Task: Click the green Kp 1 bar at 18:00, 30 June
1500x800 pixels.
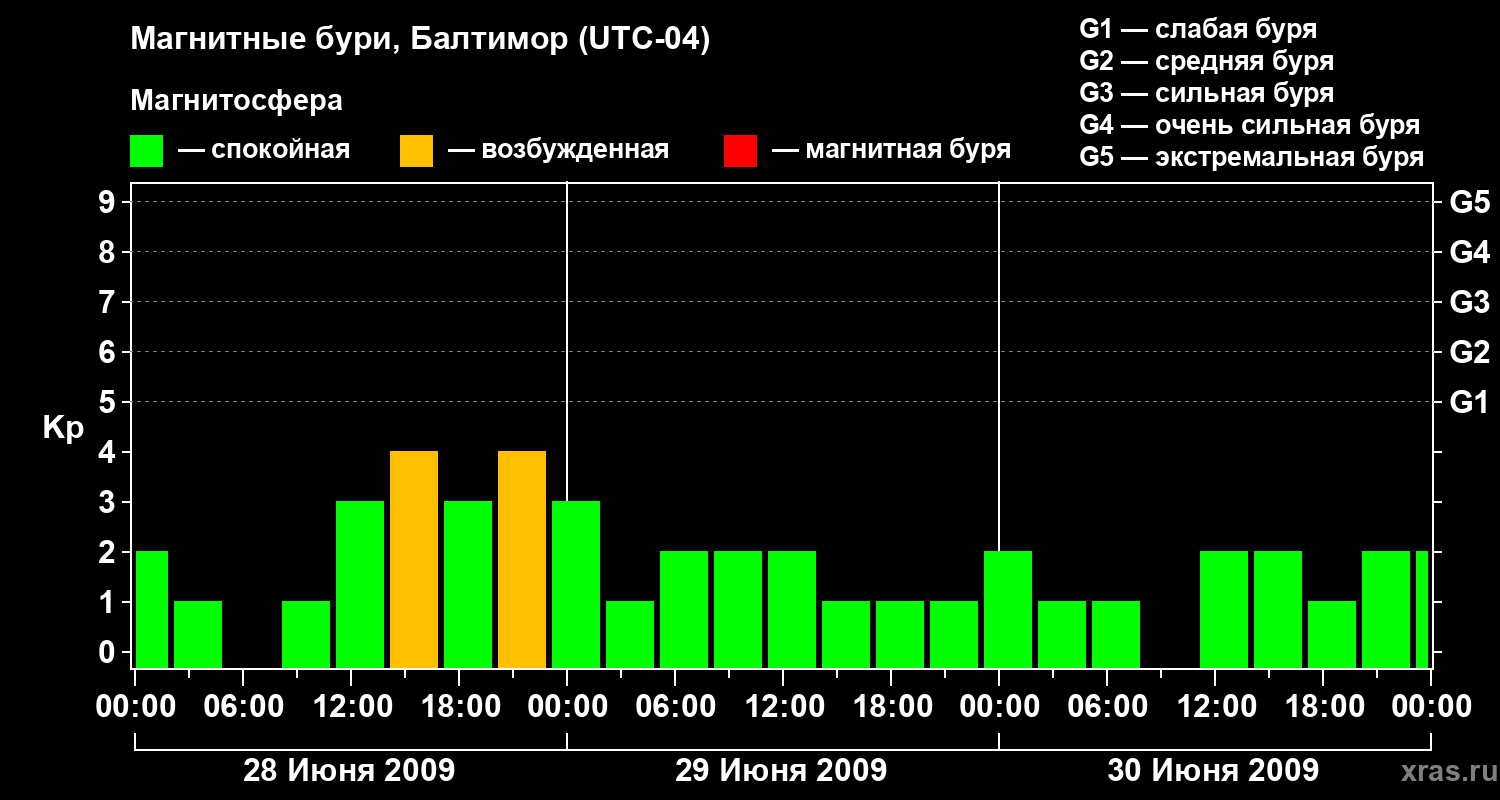Action: click(x=1332, y=635)
